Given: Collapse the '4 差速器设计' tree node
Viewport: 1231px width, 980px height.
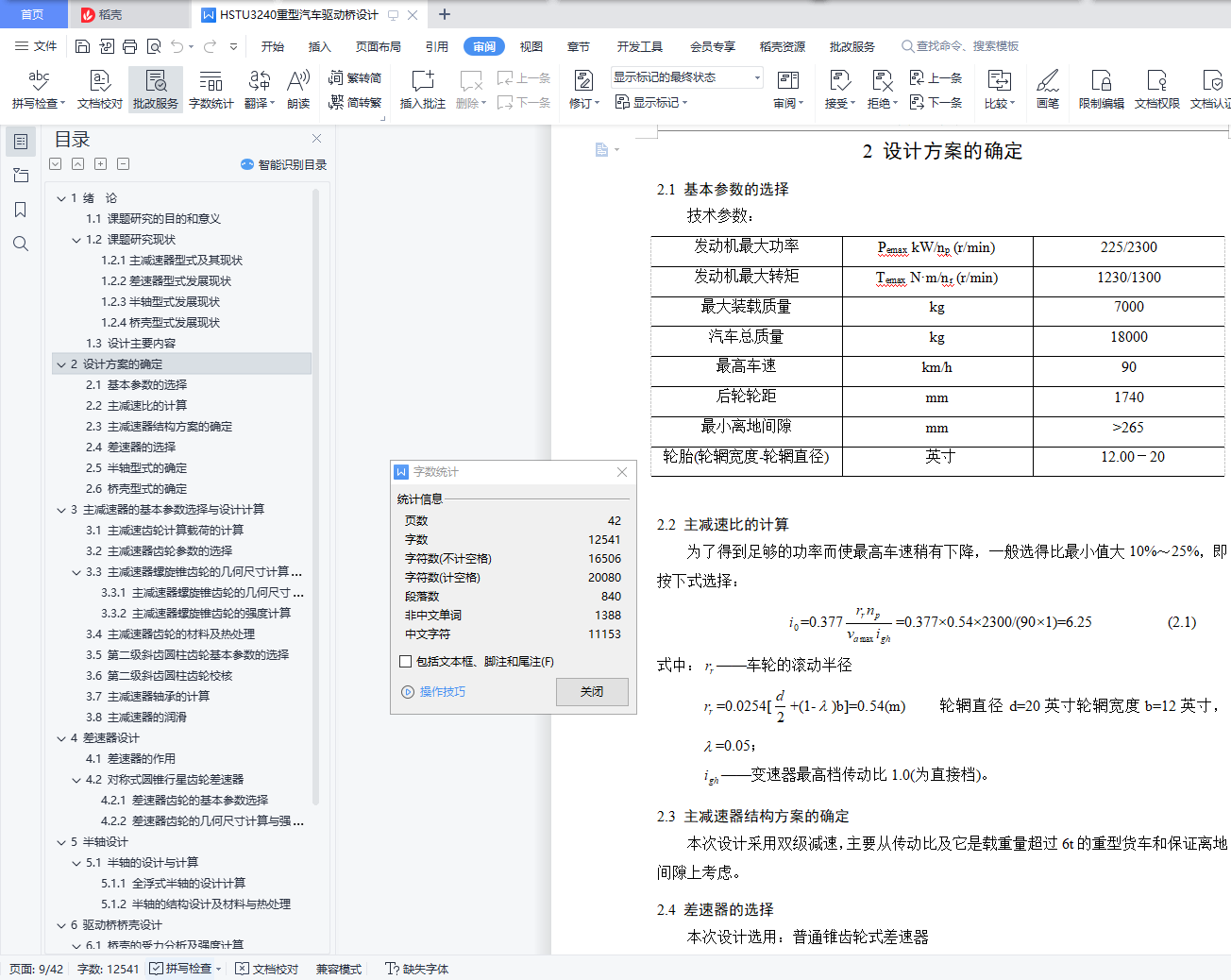Looking at the screenshot, I should pos(61,738).
